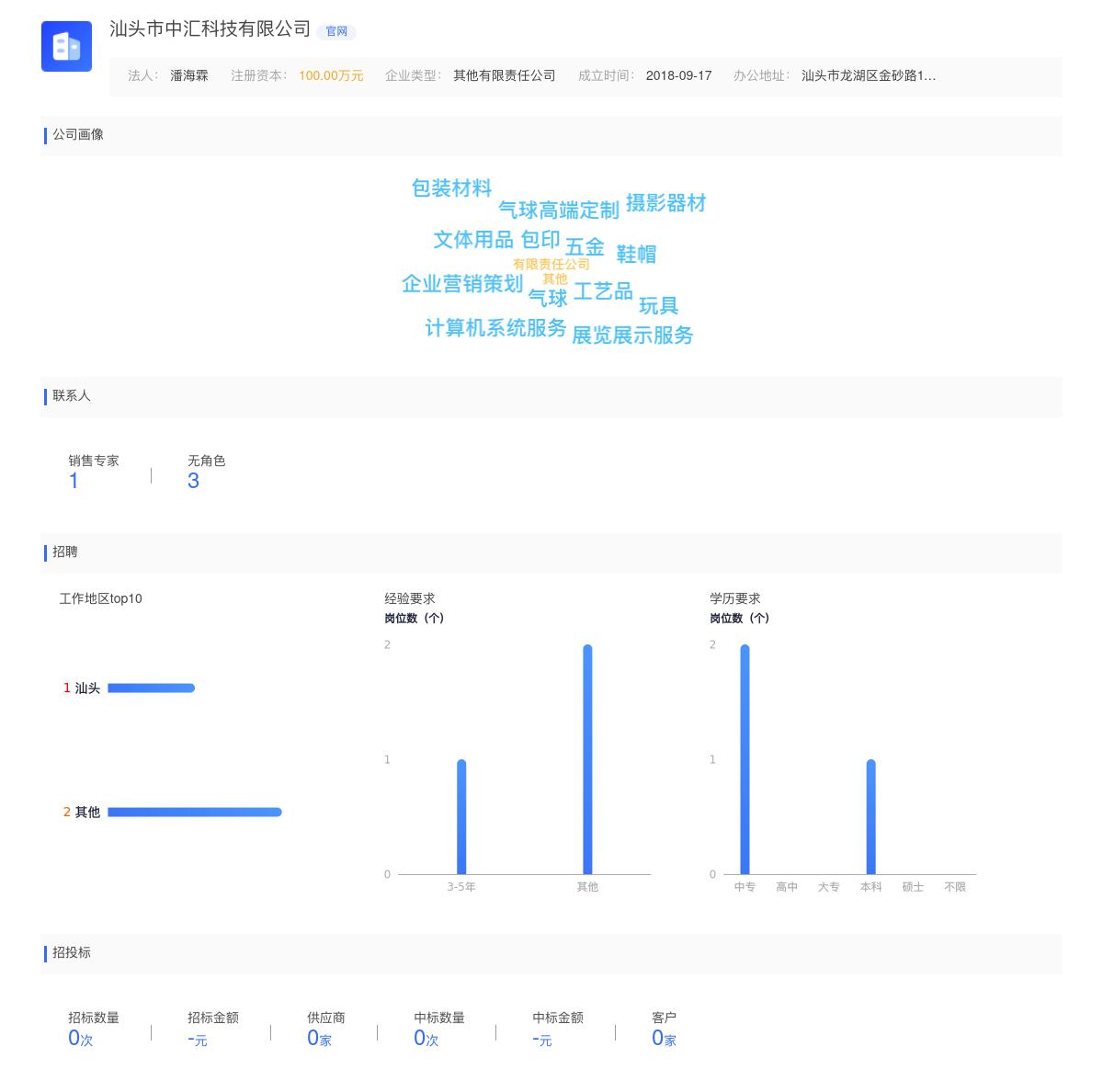Select the 计算机系统服务 keyword
This screenshot has height=1092, width=1103.
(x=495, y=328)
